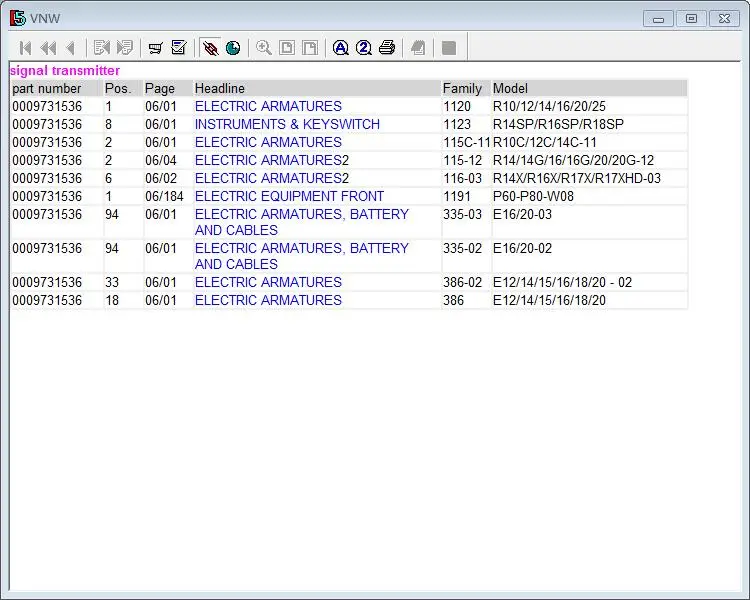The height and width of the screenshot is (600, 750).
Task: Open ELECTRIC ARMATURES2 link for family 115-12
Action: 272,160
